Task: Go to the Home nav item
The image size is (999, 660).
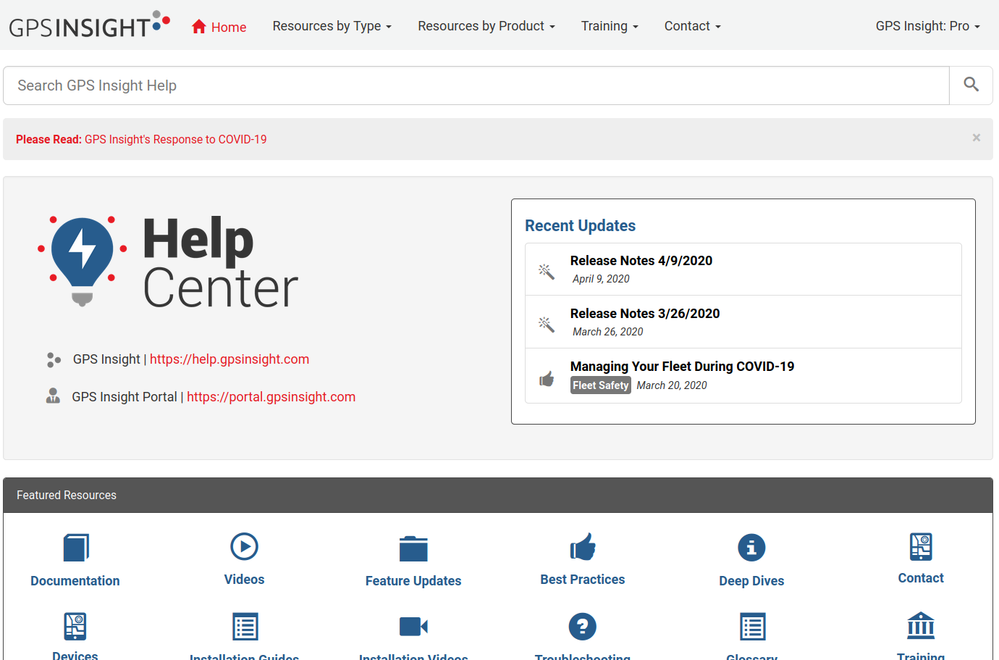Action: pos(219,27)
